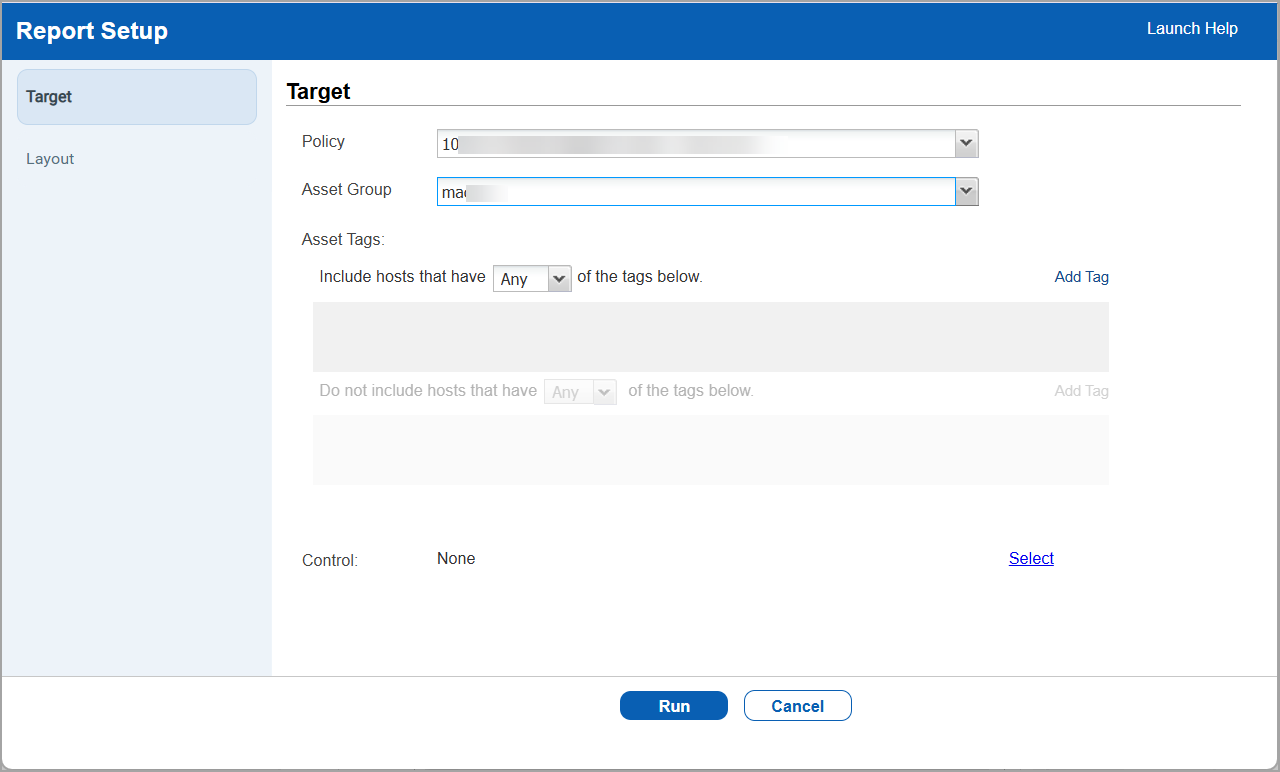Switch to the Layout tab

[50, 158]
